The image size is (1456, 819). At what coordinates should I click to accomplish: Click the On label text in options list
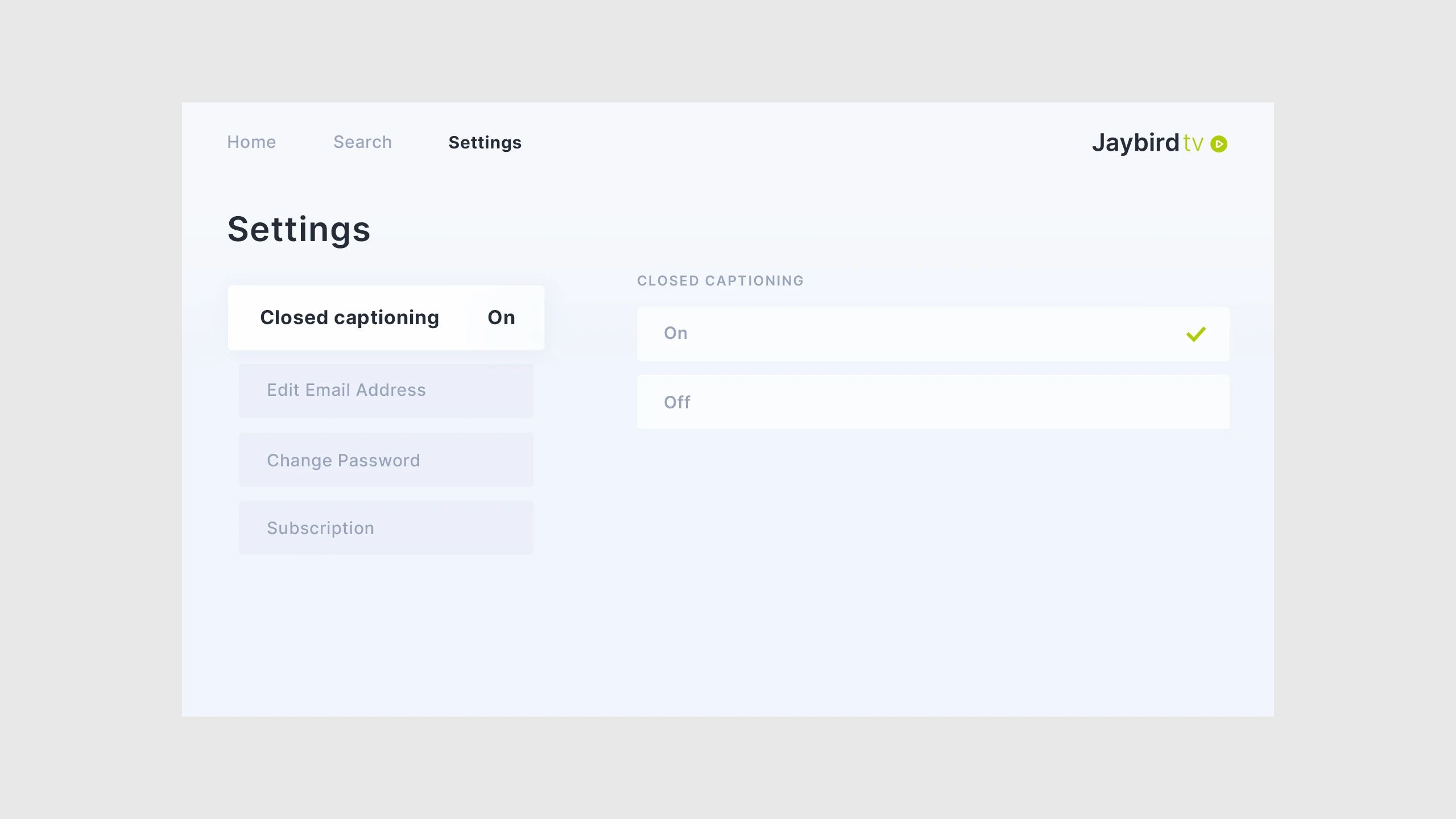(x=676, y=333)
